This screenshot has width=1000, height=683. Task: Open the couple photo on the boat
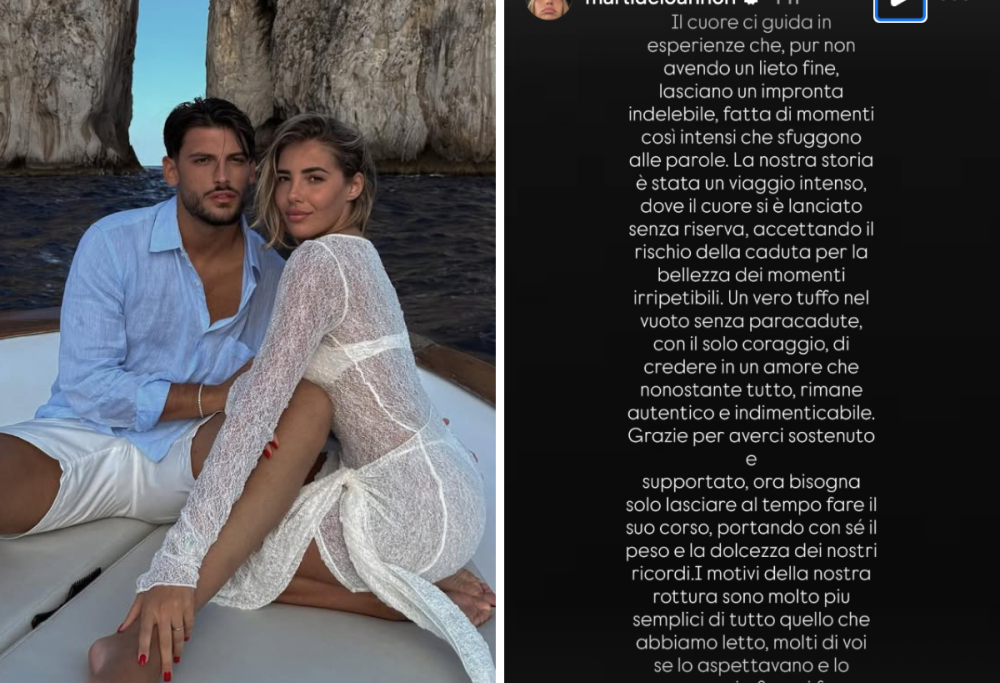coord(247,341)
